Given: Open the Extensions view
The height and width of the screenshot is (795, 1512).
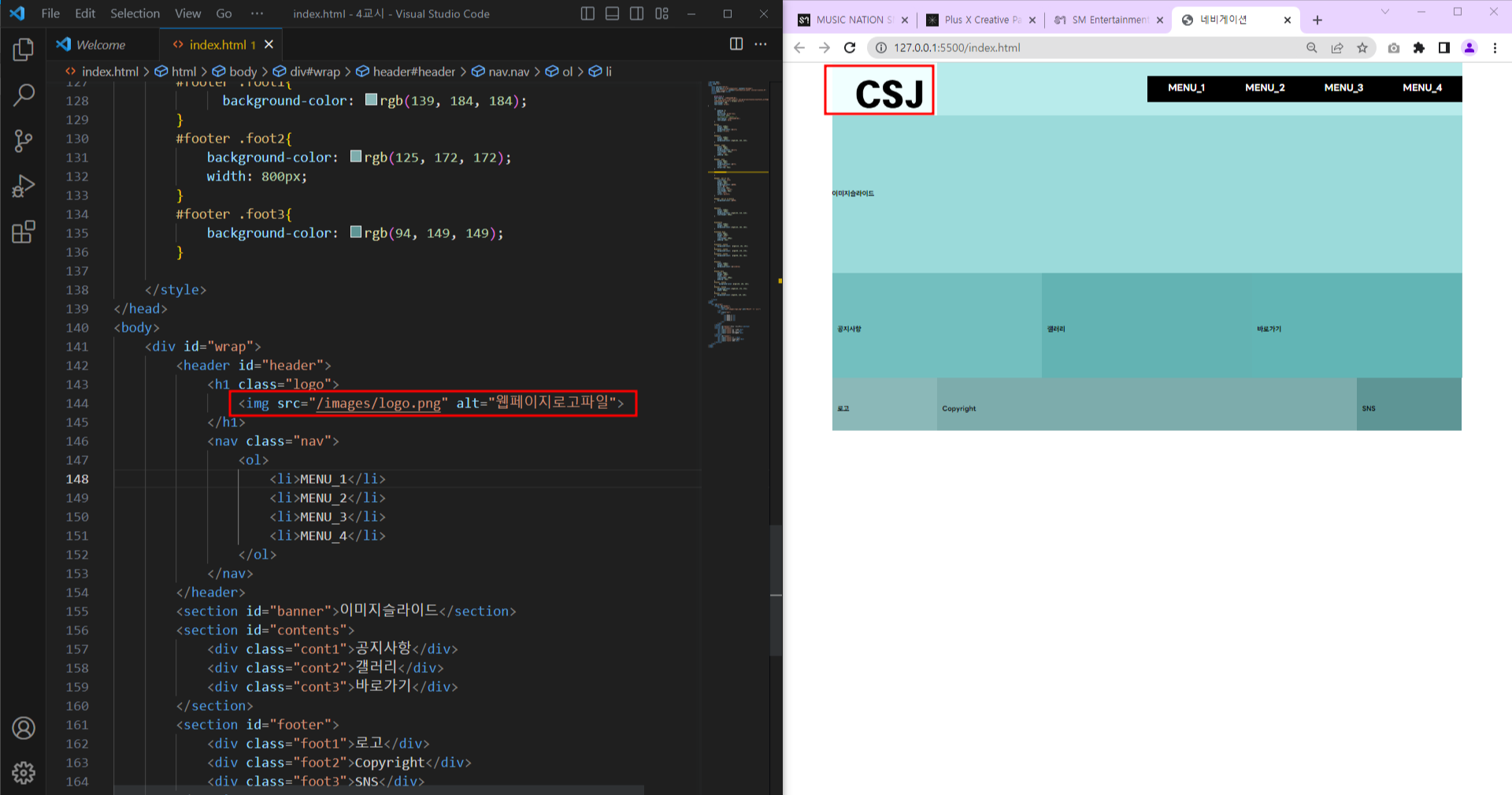Looking at the screenshot, I should pos(24,232).
